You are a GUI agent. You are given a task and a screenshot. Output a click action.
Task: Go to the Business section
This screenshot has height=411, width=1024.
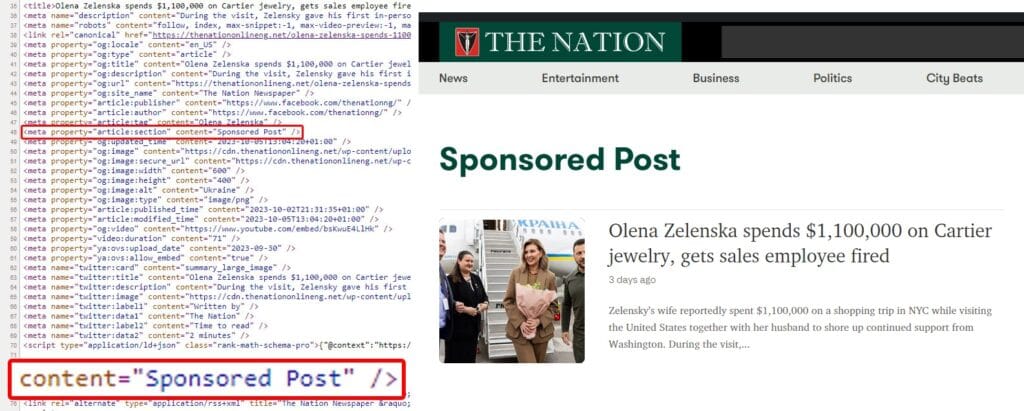(x=716, y=78)
